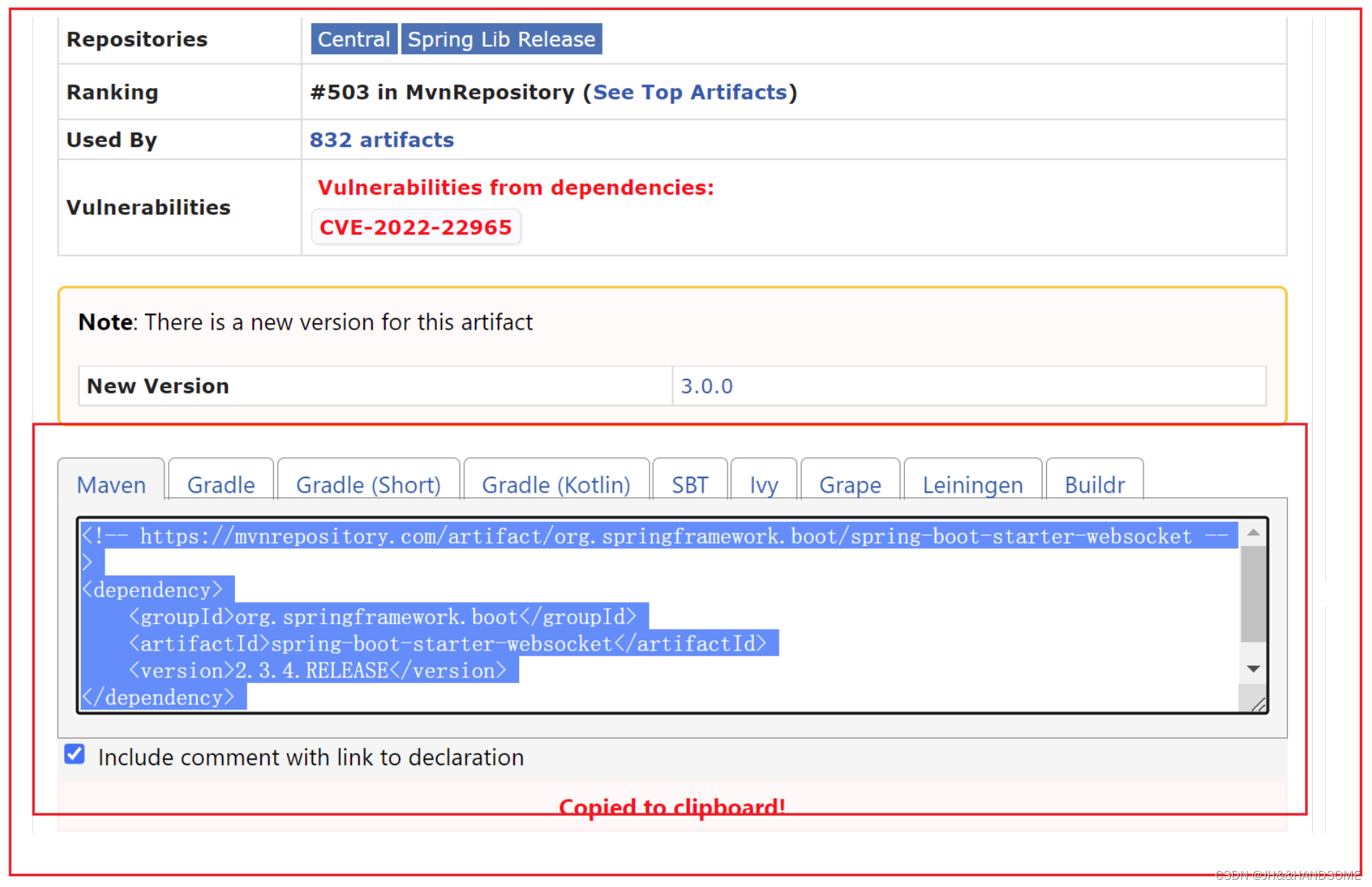Viewport: 1372px width, 887px height.
Task: Switch to the Gradle (Kotlin) tab
Action: click(556, 485)
